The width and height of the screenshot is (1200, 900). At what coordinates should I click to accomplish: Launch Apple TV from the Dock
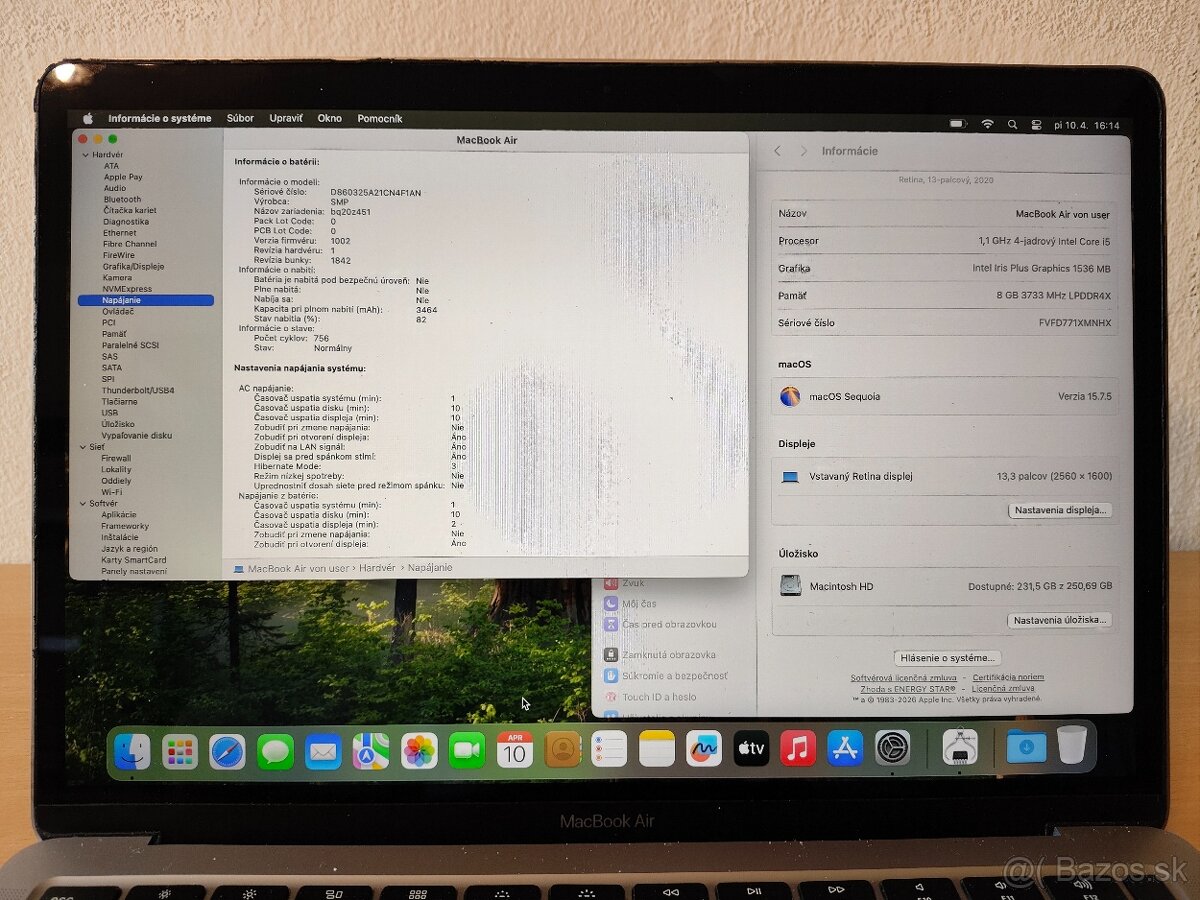coord(751,748)
